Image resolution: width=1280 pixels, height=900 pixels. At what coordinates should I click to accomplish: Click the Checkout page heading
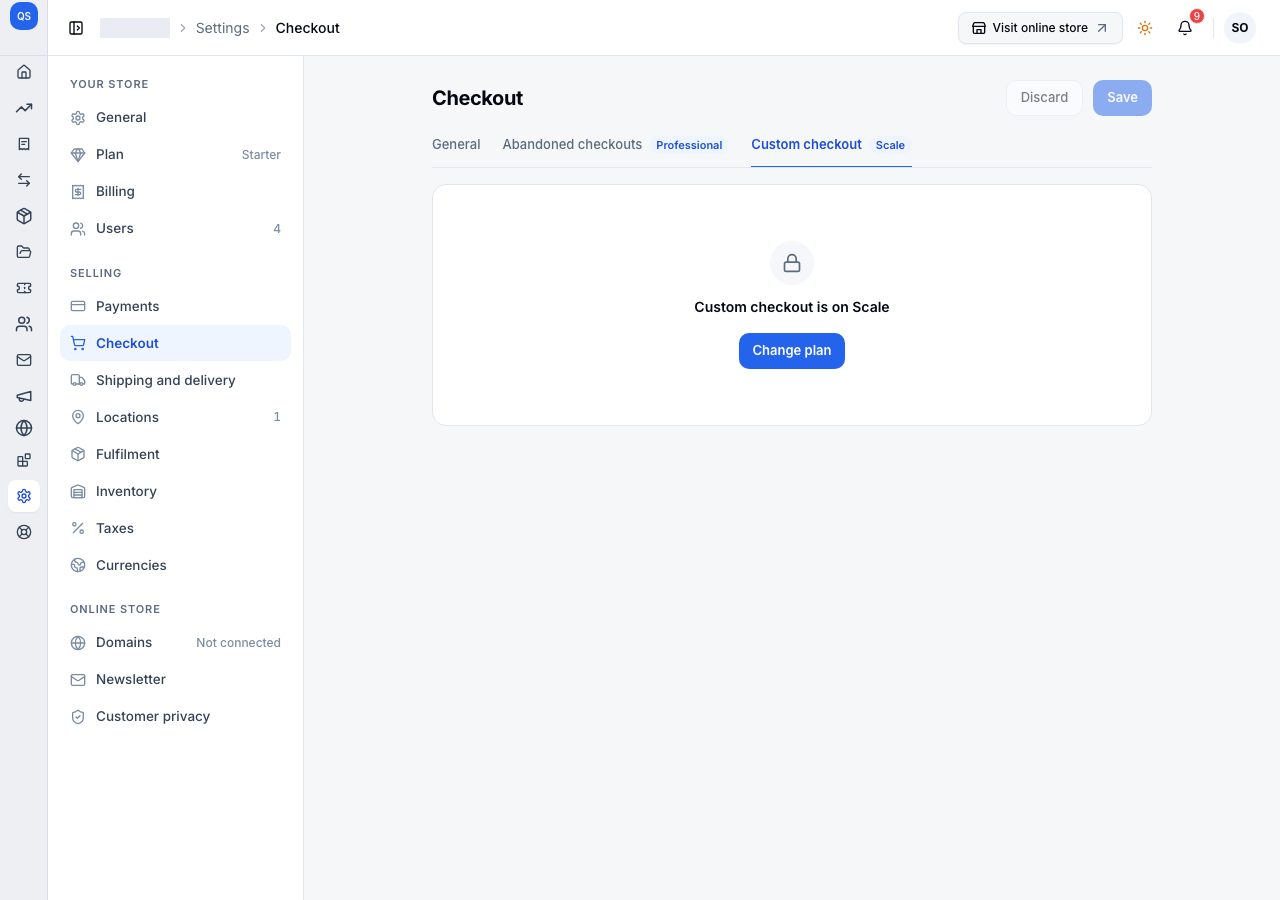[477, 98]
